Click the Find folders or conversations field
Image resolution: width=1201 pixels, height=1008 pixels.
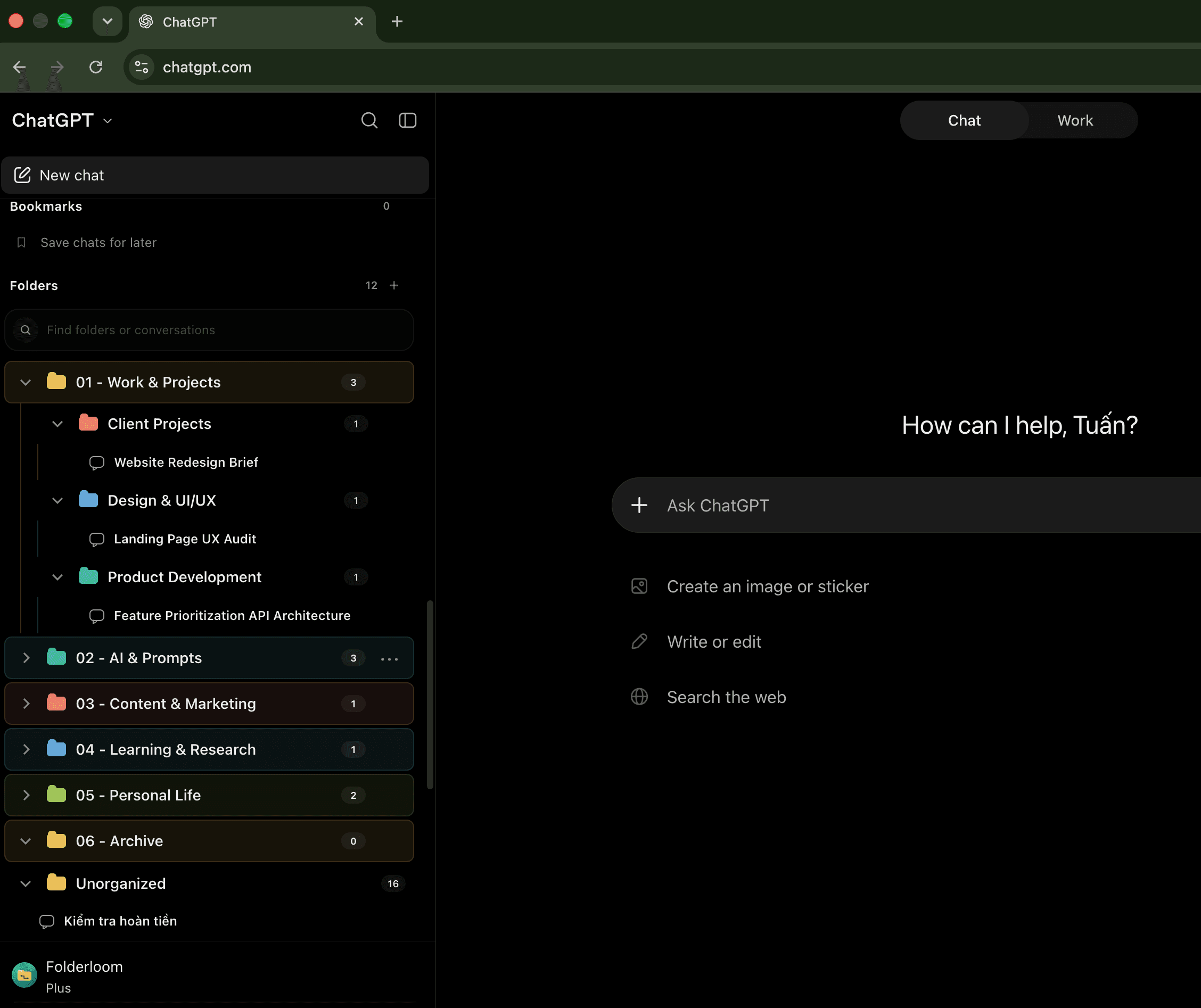click(209, 330)
